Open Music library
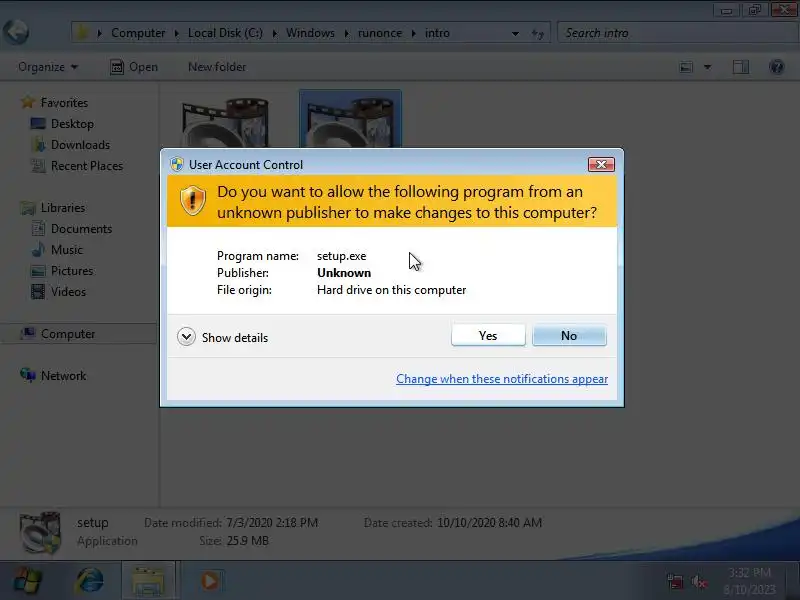 click(x=66, y=249)
